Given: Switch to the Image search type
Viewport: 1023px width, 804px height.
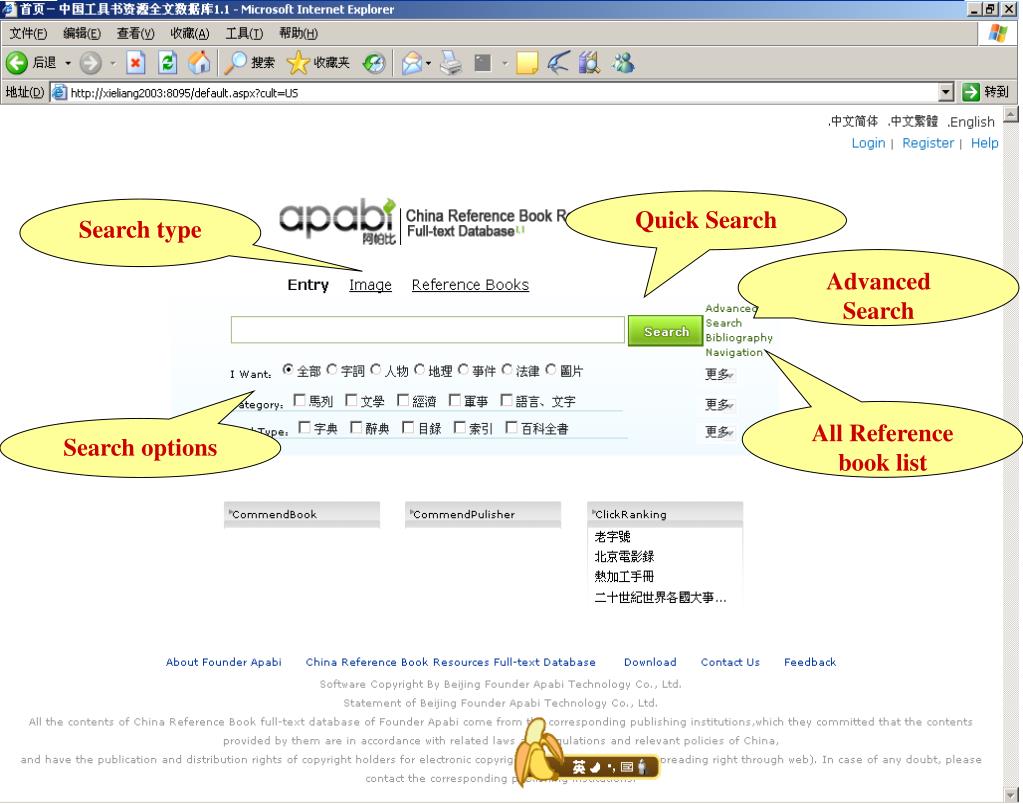Looking at the screenshot, I should [x=371, y=285].
